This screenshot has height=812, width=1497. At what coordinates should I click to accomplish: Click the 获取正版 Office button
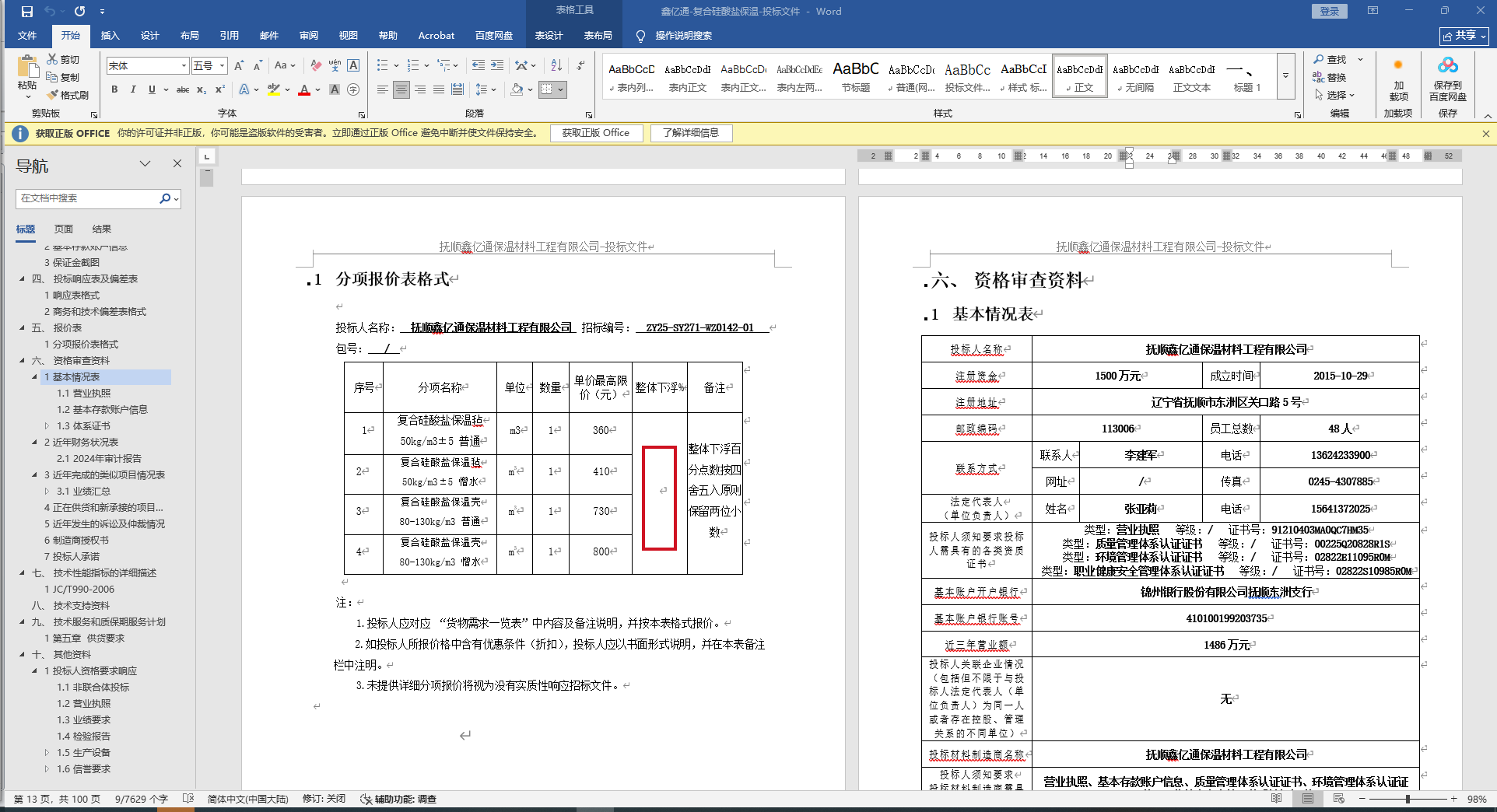pos(596,133)
